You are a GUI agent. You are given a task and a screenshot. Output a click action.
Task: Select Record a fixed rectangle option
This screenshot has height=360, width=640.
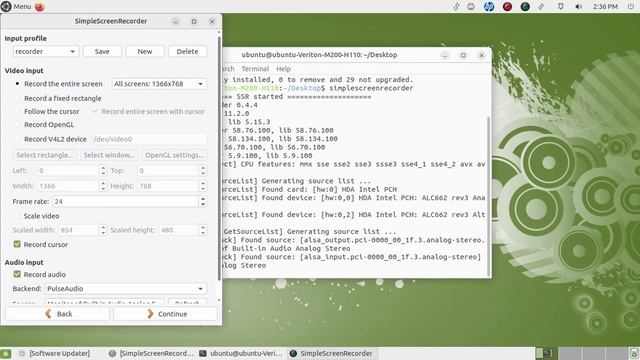[x=58, y=98]
